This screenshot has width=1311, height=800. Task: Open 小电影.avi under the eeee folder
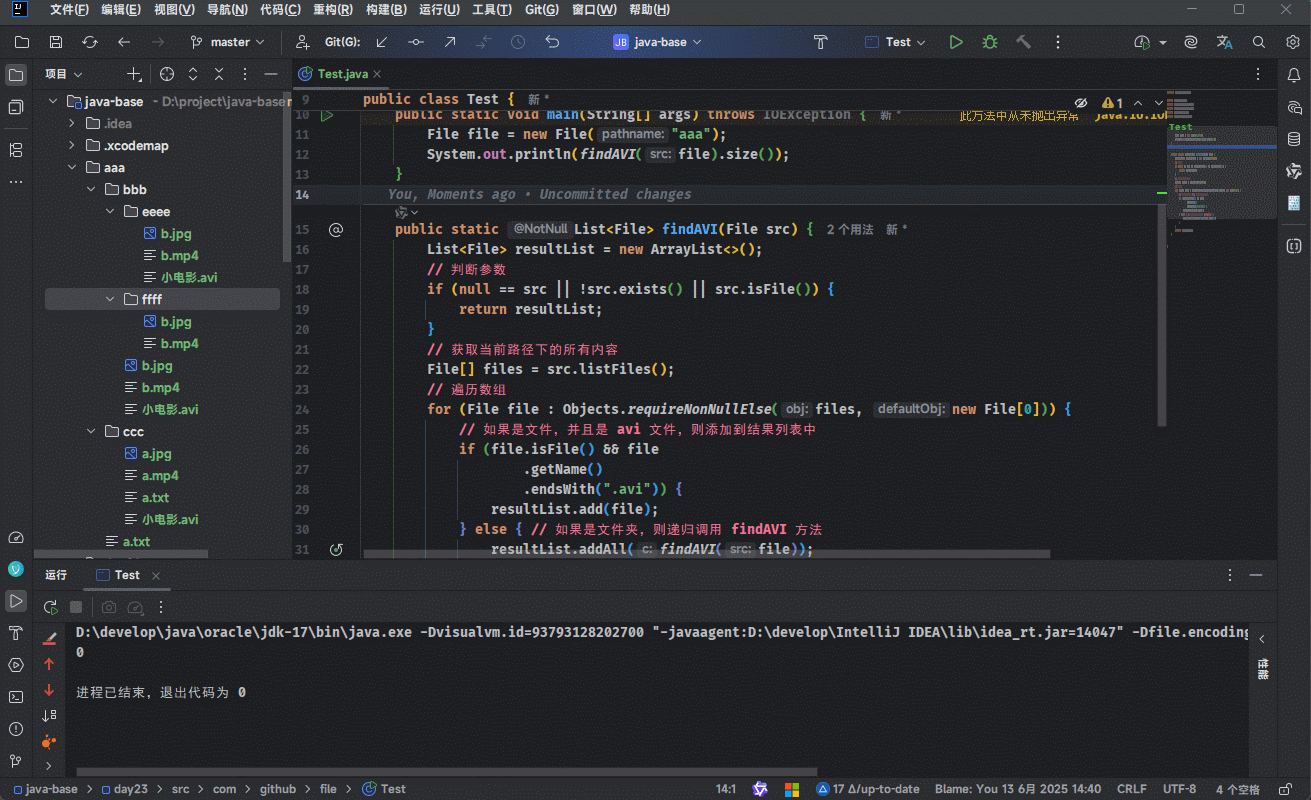(189, 277)
